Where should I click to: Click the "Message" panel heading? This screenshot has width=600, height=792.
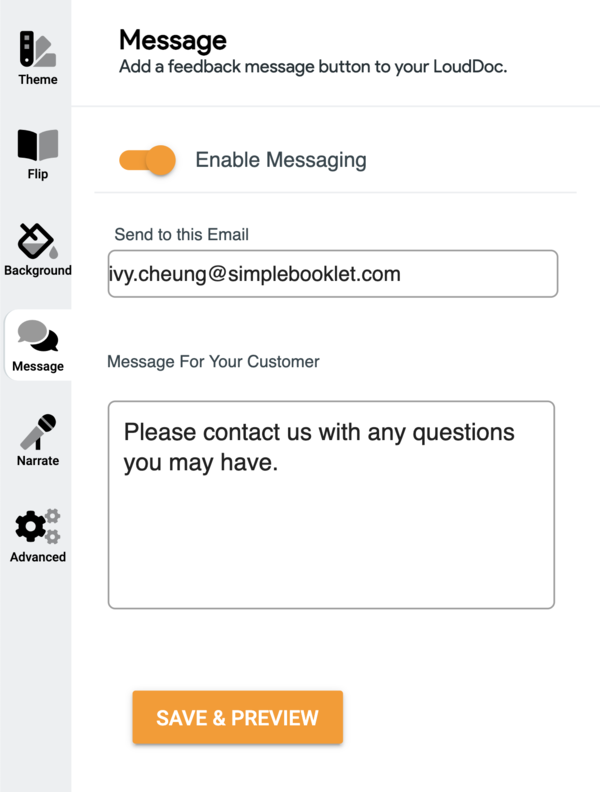[x=172, y=40]
